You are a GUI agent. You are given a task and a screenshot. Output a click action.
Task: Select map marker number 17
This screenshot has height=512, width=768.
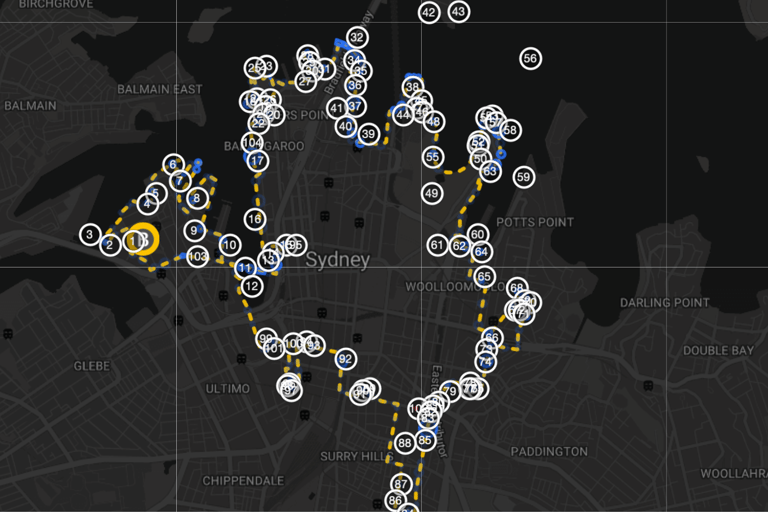(258, 160)
